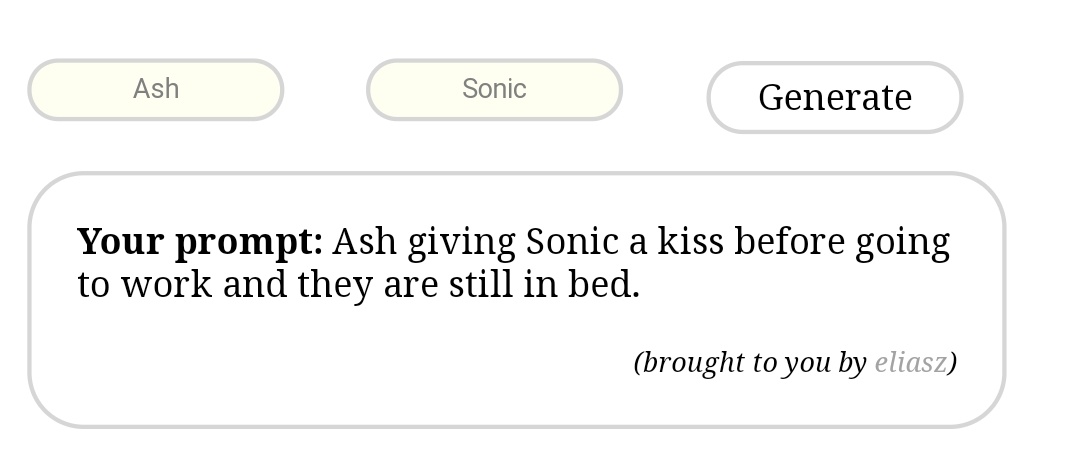Image resolution: width=1080 pixels, height=469 pixels.
Task: Click the 'brought to you by' text
Action: tap(750, 363)
